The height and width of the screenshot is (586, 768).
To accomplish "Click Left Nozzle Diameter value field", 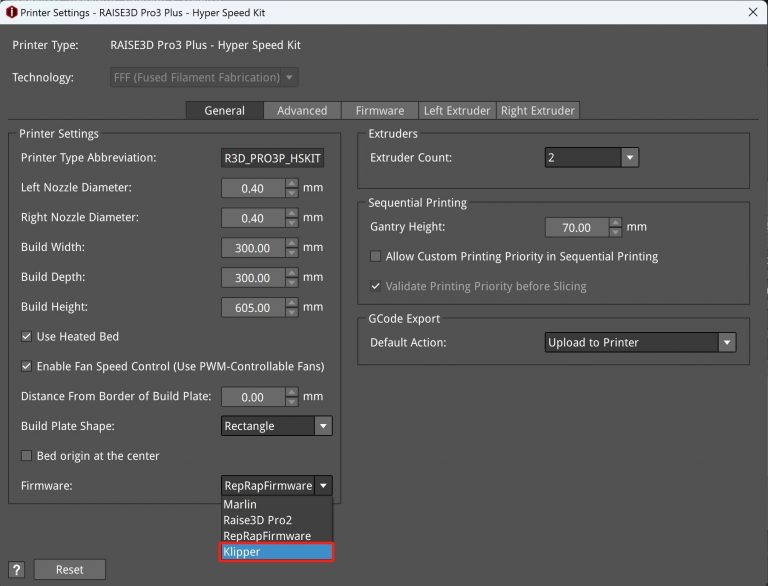I will 253,188.
